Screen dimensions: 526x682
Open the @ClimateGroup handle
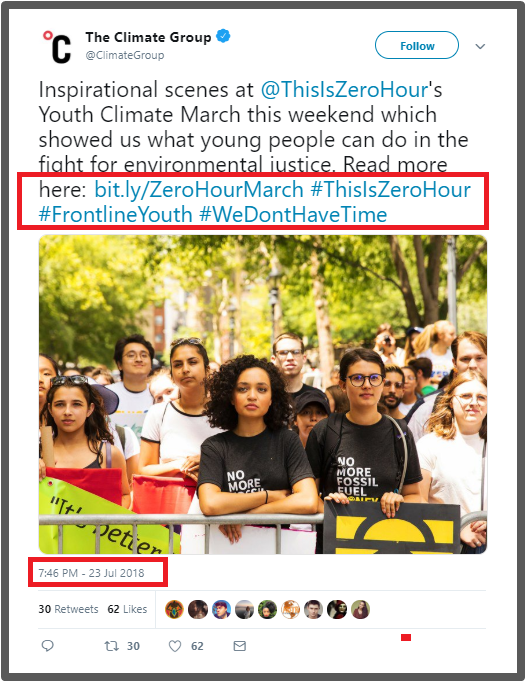click(125, 55)
